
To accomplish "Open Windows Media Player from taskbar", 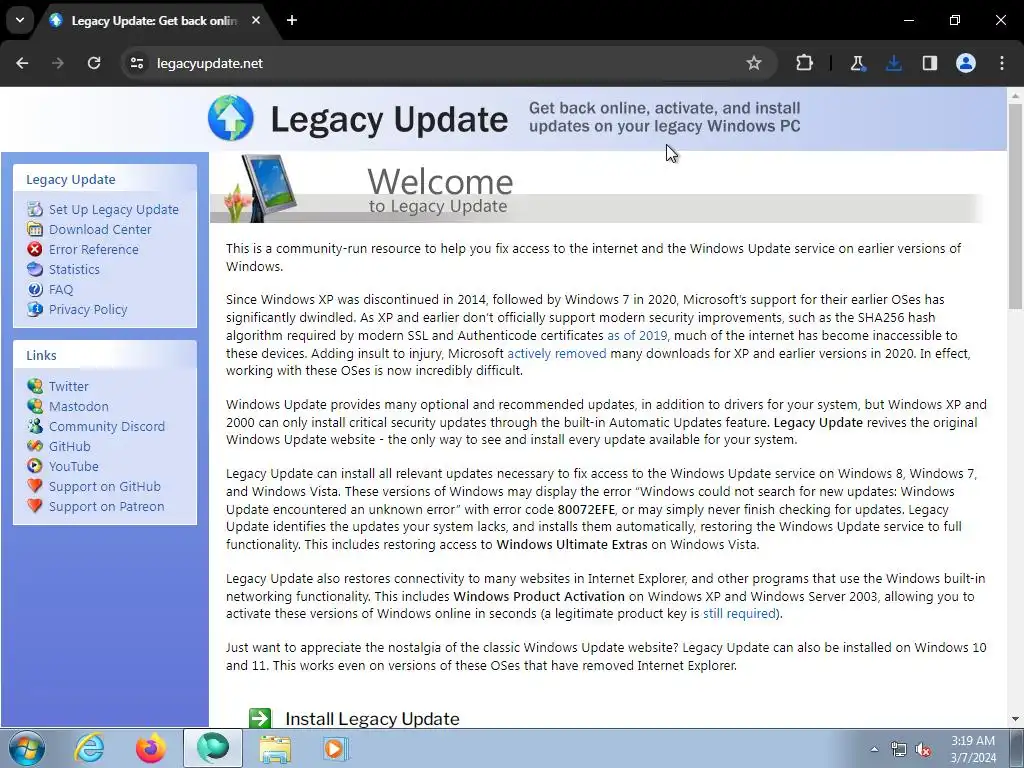I will (x=336, y=748).
